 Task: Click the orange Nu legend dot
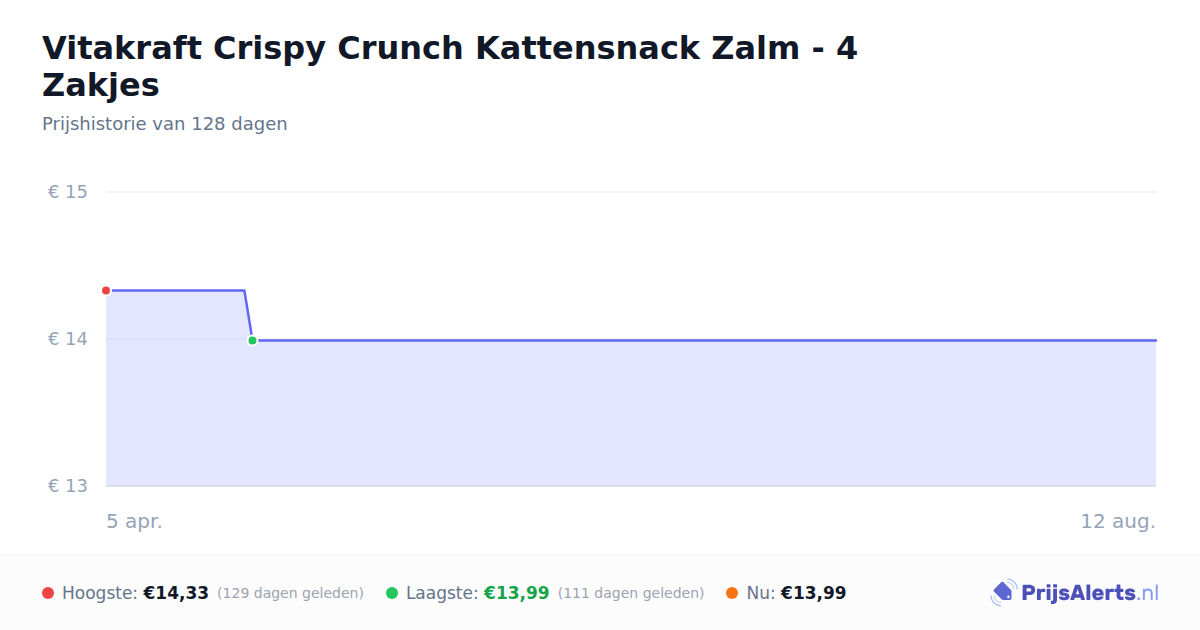coord(732,593)
